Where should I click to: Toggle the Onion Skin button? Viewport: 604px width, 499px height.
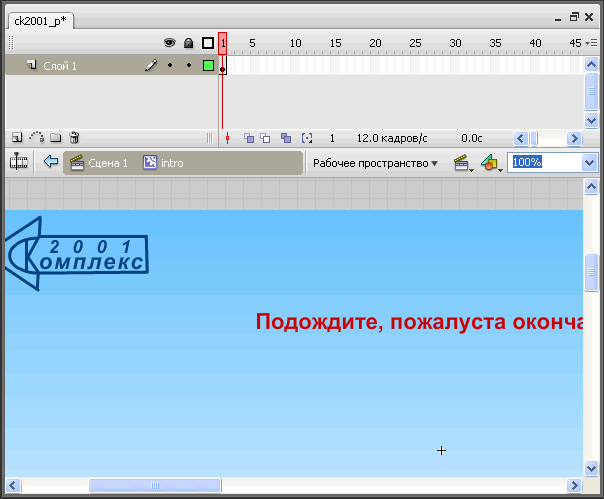click(x=249, y=138)
